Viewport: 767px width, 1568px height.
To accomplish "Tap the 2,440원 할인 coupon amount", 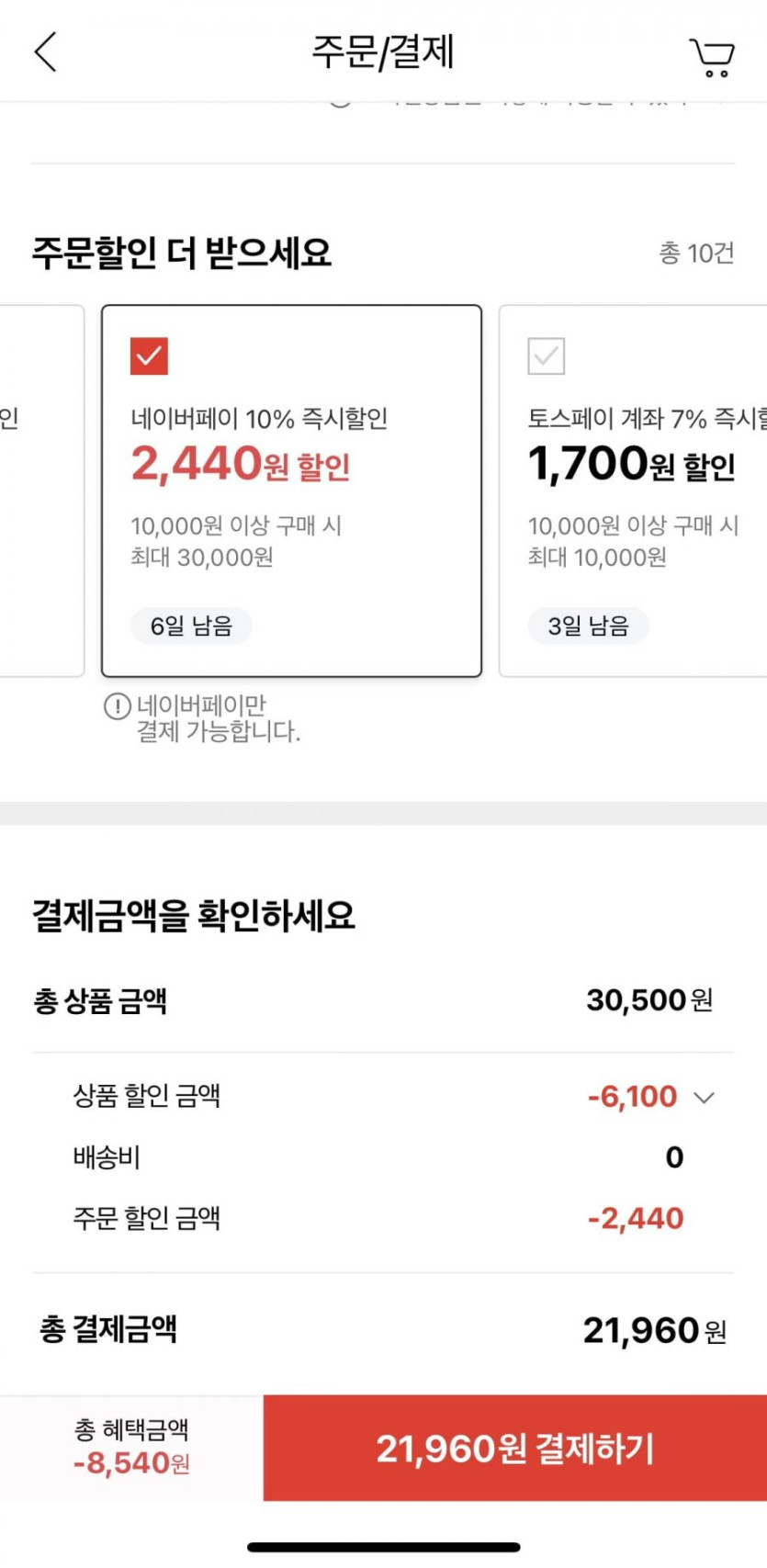I will (x=241, y=464).
